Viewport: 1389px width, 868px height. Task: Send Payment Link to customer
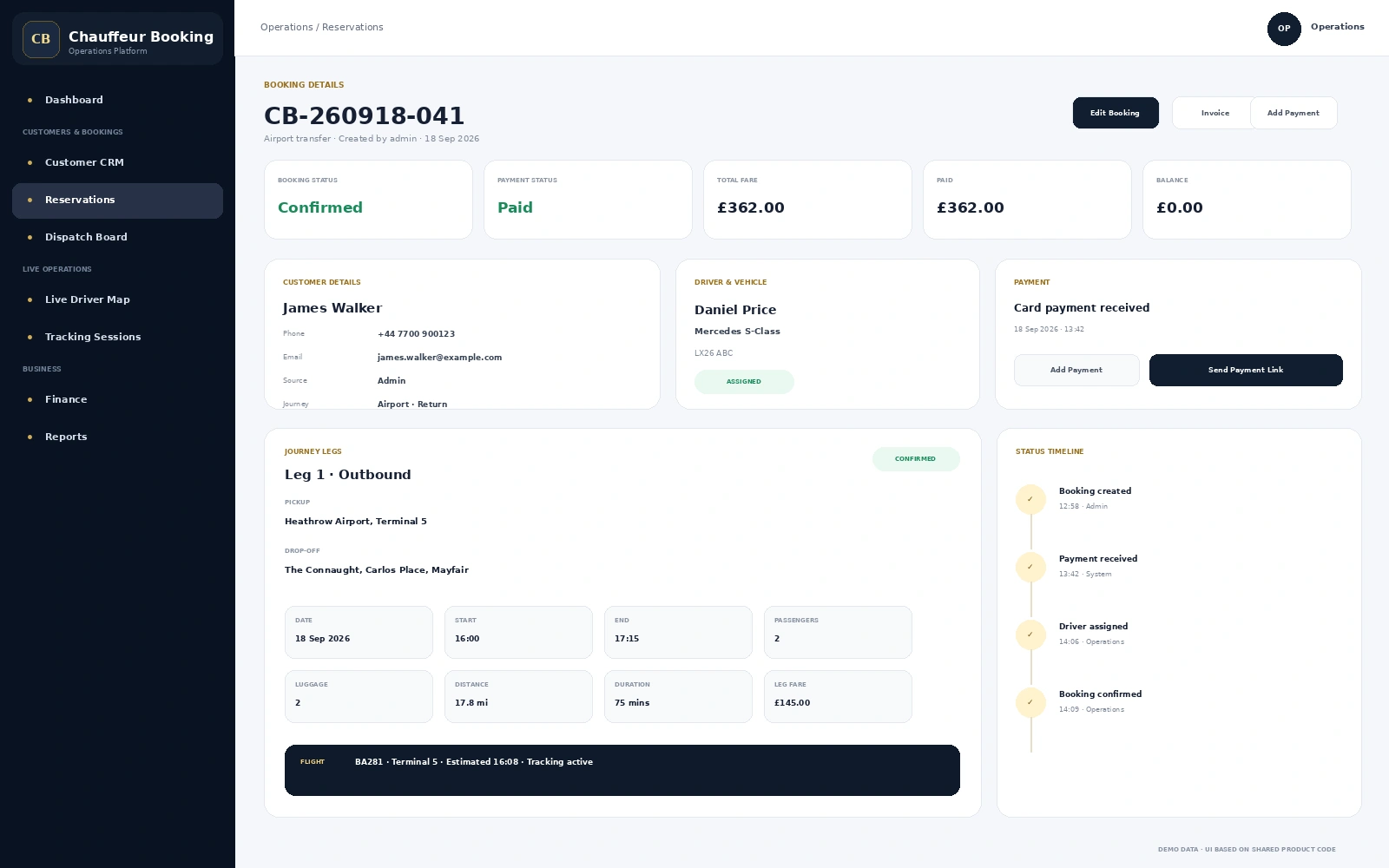pyautogui.click(x=1246, y=370)
